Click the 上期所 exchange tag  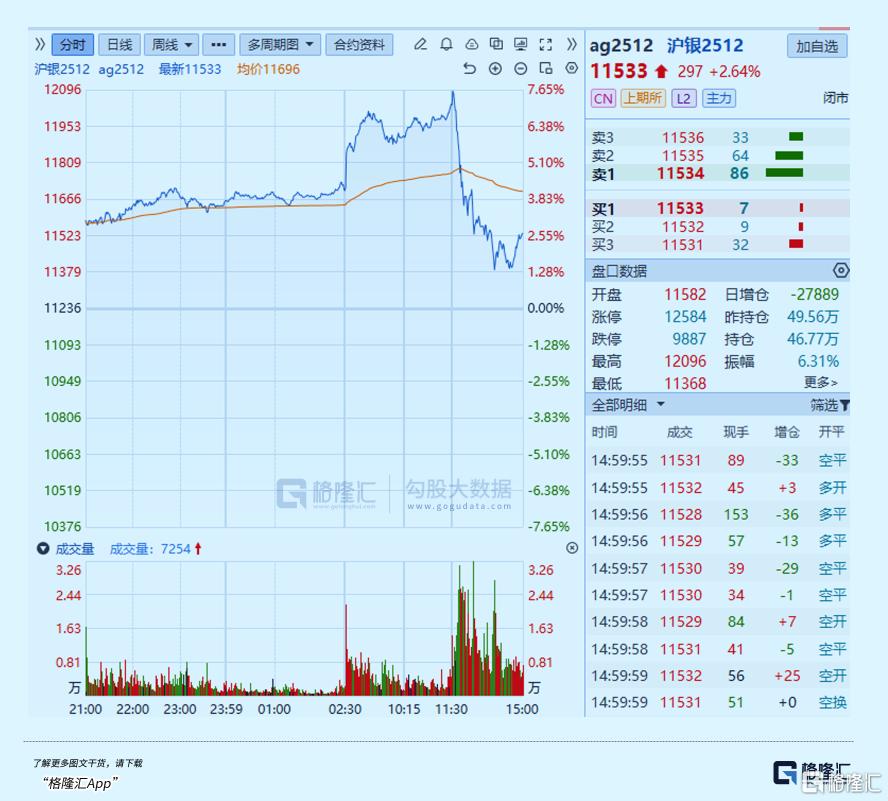click(643, 98)
